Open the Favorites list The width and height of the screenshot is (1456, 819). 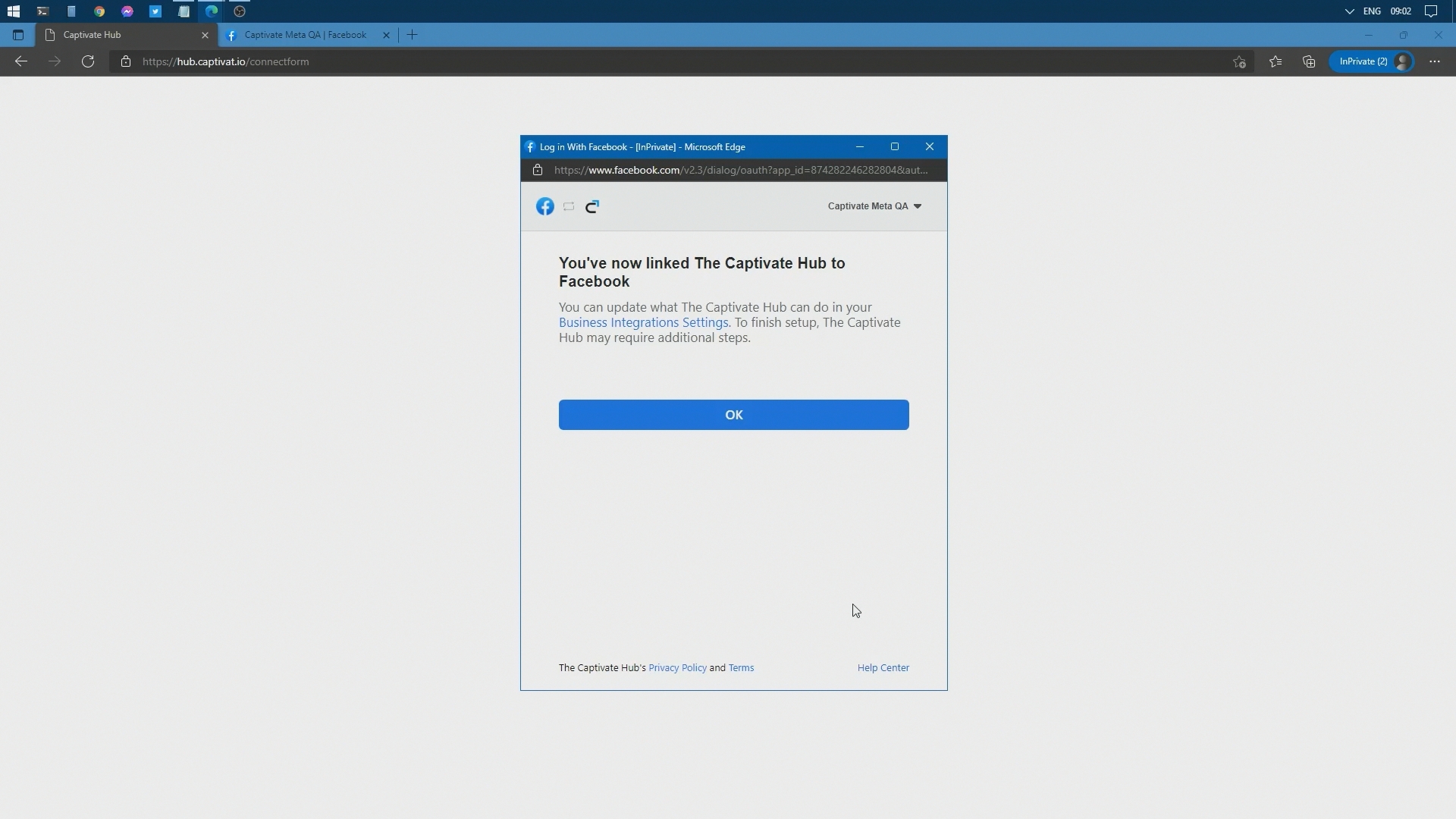click(x=1276, y=61)
